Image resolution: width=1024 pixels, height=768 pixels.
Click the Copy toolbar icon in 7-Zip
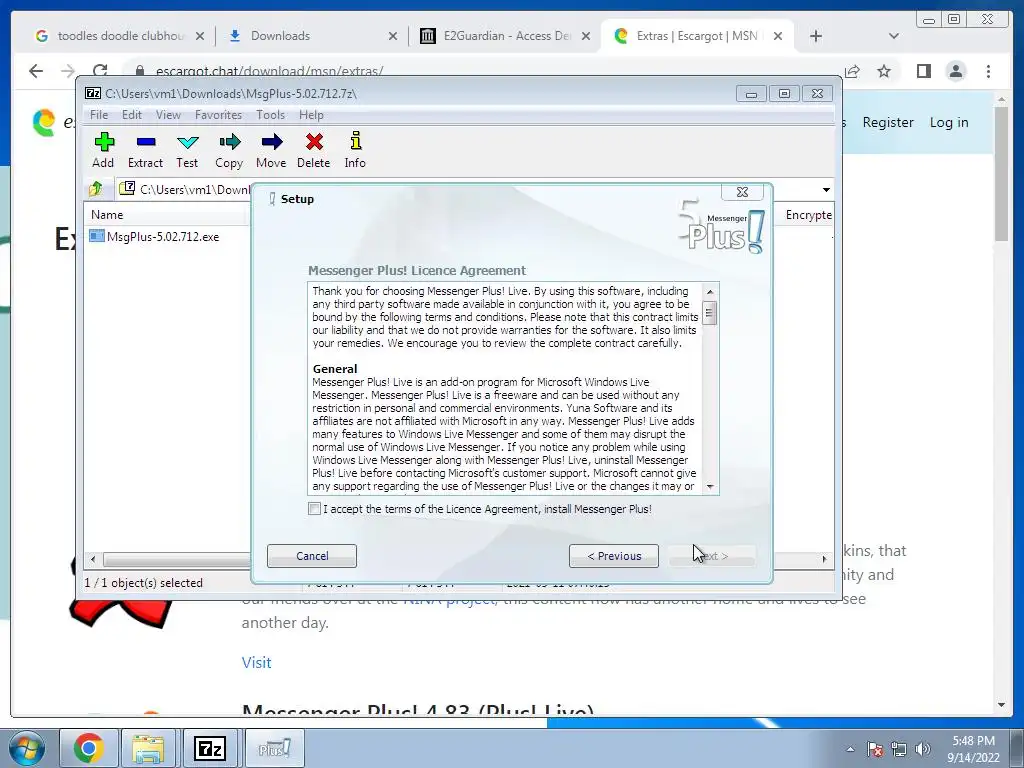(229, 150)
